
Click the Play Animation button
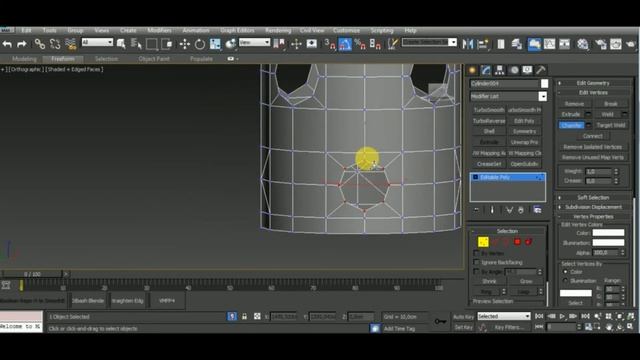(x=562, y=316)
